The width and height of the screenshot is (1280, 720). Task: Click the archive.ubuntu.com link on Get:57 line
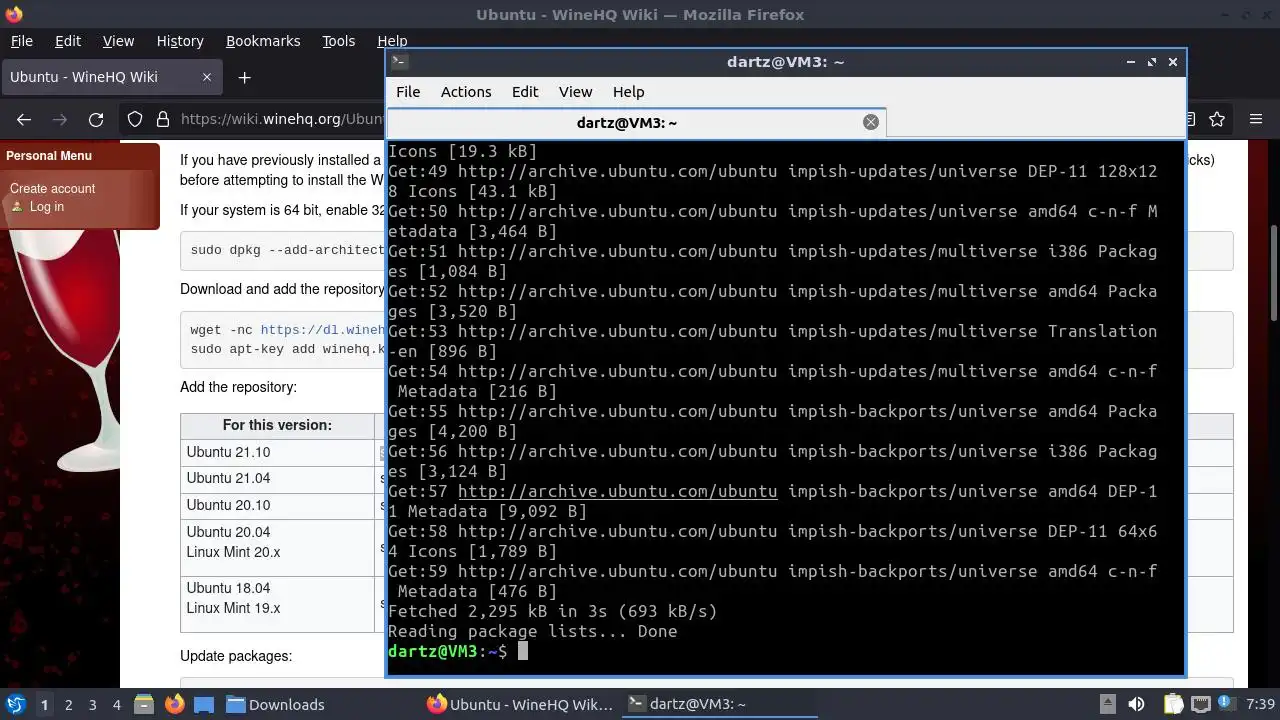pos(617,491)
